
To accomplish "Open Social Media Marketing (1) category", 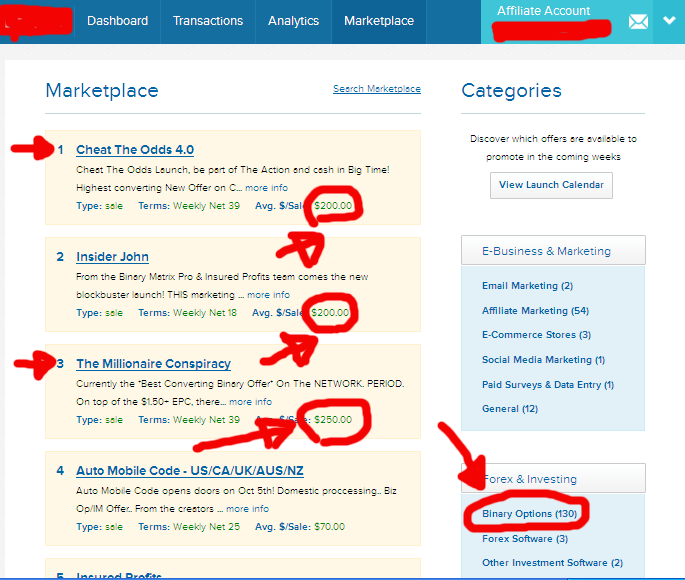I will (543, 360).
